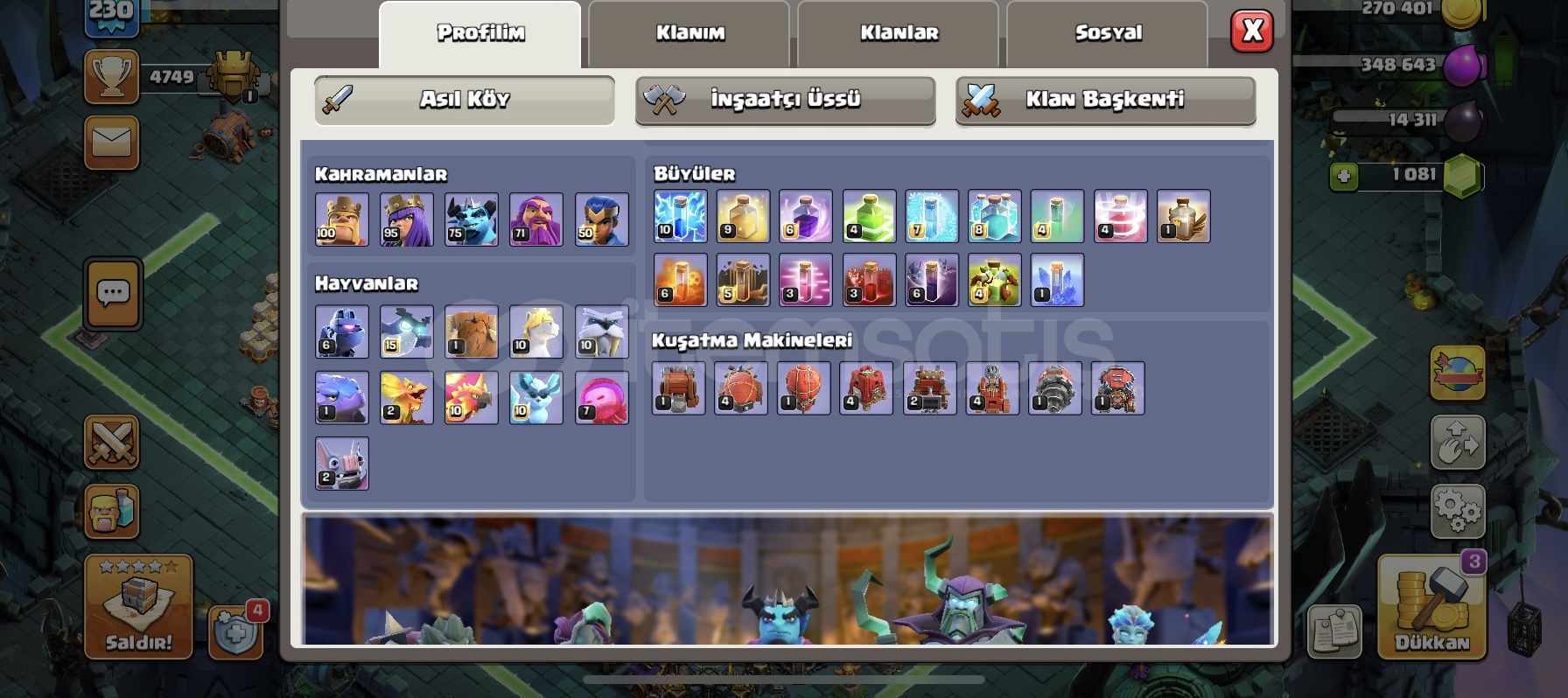
Task: Open the Dükkan shop button
Action: pos(1431,607)
